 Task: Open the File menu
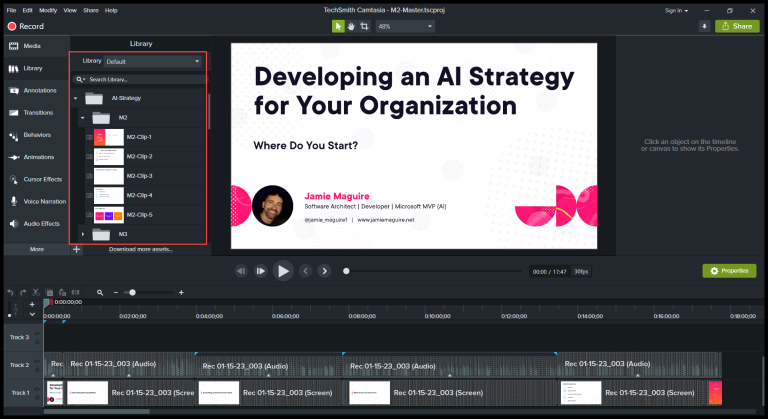click(11, 10)
